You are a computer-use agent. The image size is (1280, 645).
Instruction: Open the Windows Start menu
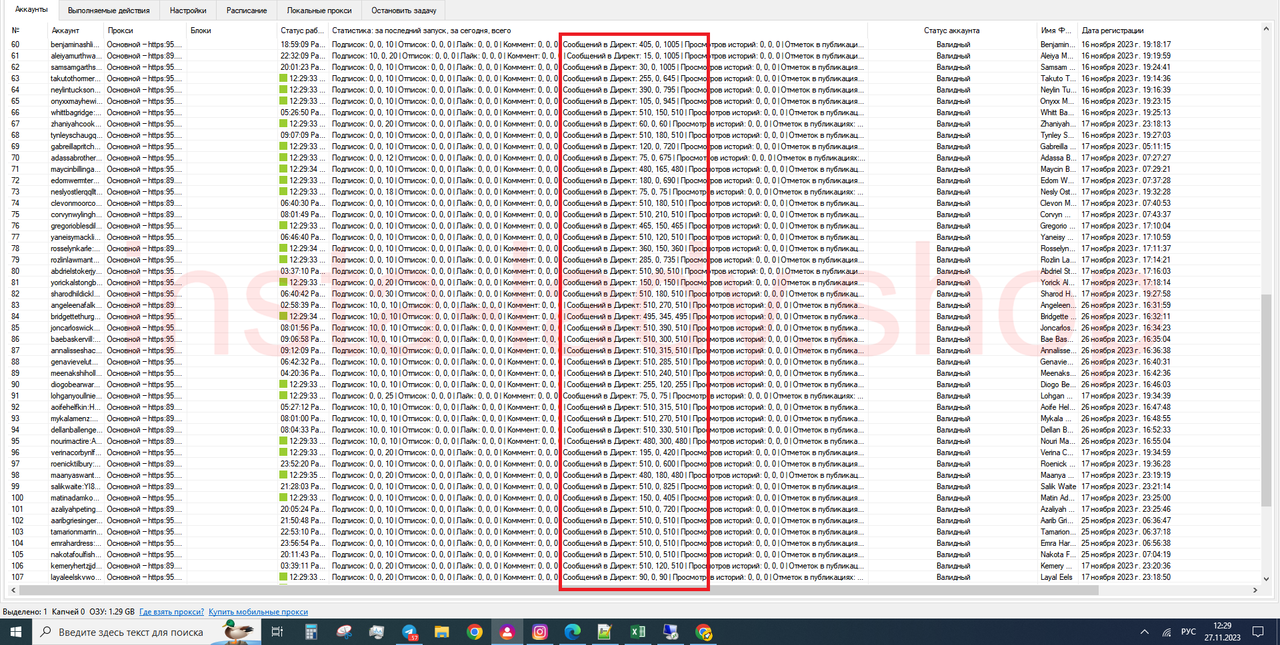tap(15, 632)
